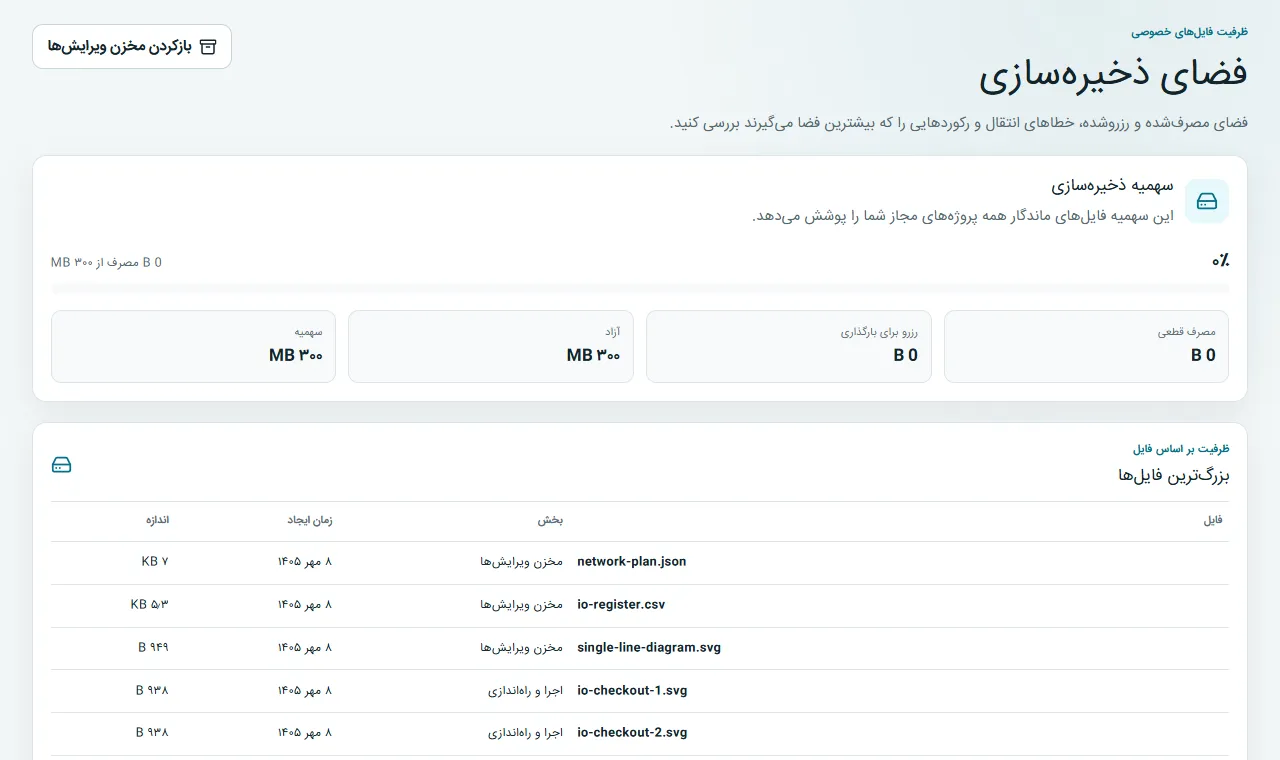The height and width of the screenshot is (760, 1280).
Task: Open the file io-checkout-2.svg
Action: [x=632, y=733]
